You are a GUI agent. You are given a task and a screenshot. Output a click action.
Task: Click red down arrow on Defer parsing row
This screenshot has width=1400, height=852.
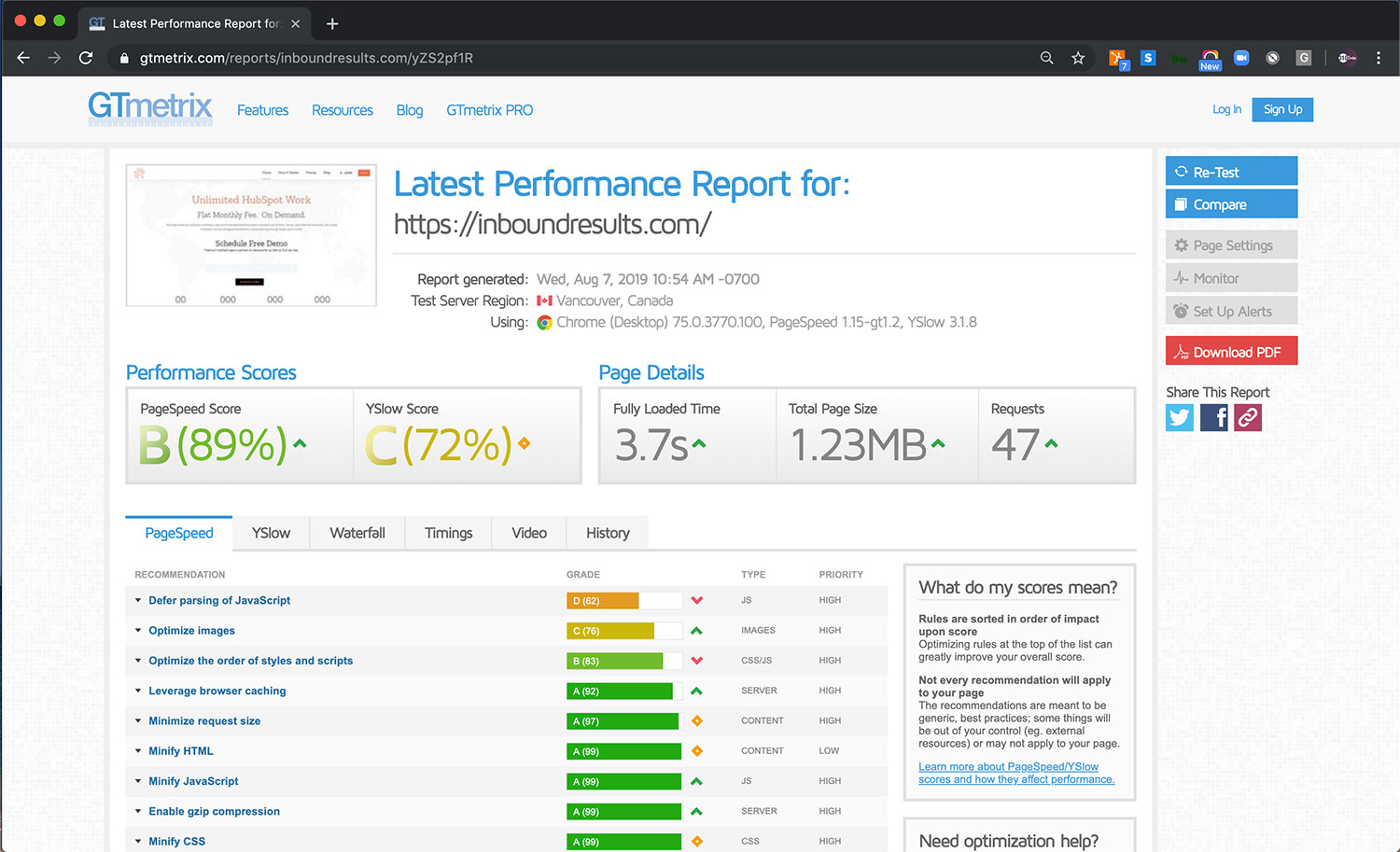tap(697, 600)
